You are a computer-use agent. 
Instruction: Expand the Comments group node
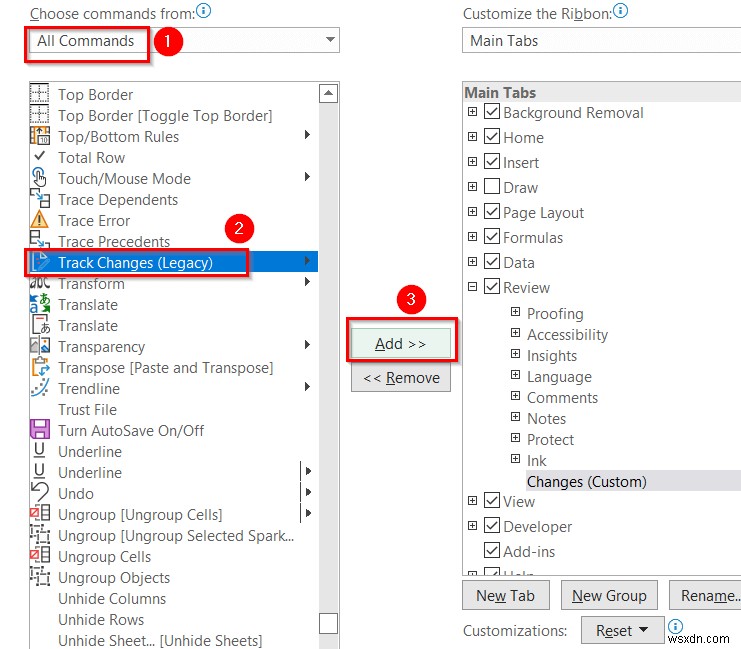click(515, 396)
